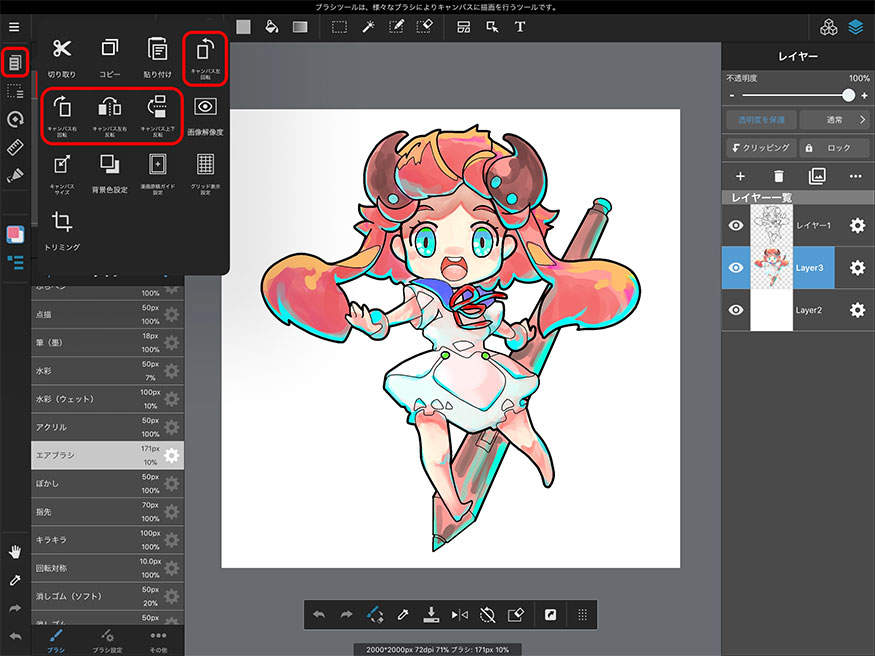Toggle the layers panel icon
The width and height of the screenshot is (875, 656).
click(856, 27)
